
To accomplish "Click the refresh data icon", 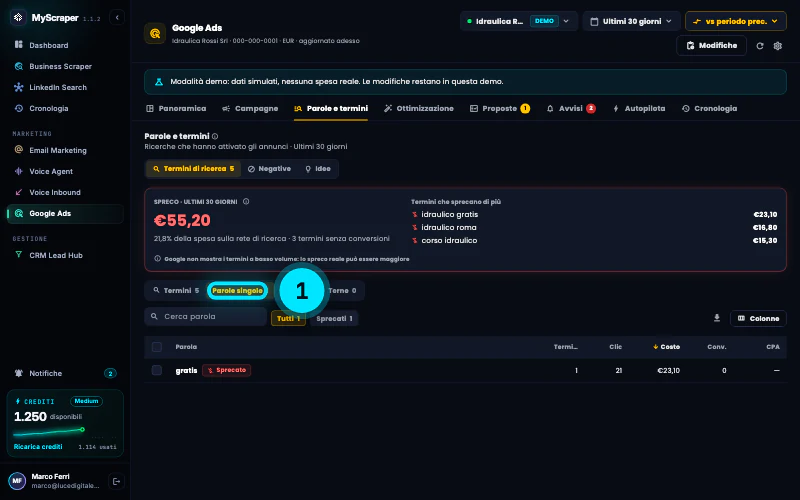I will pos(760,46).
